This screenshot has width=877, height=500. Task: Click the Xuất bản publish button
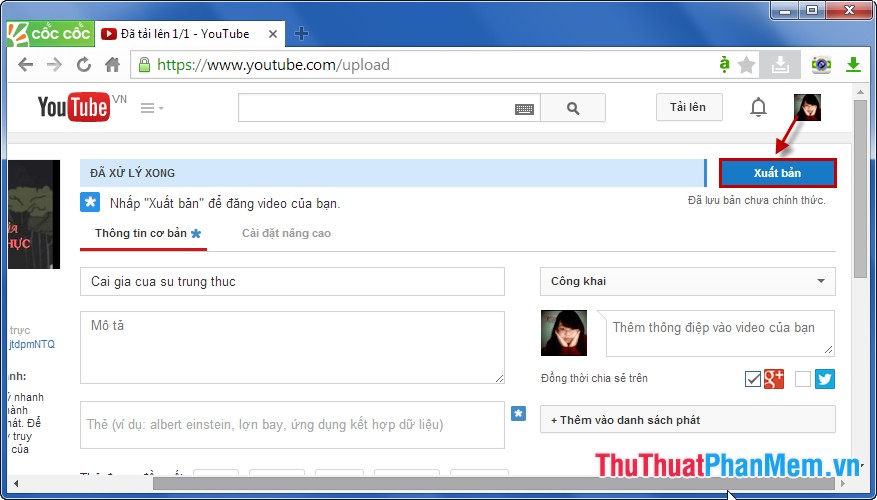[777, 173]
